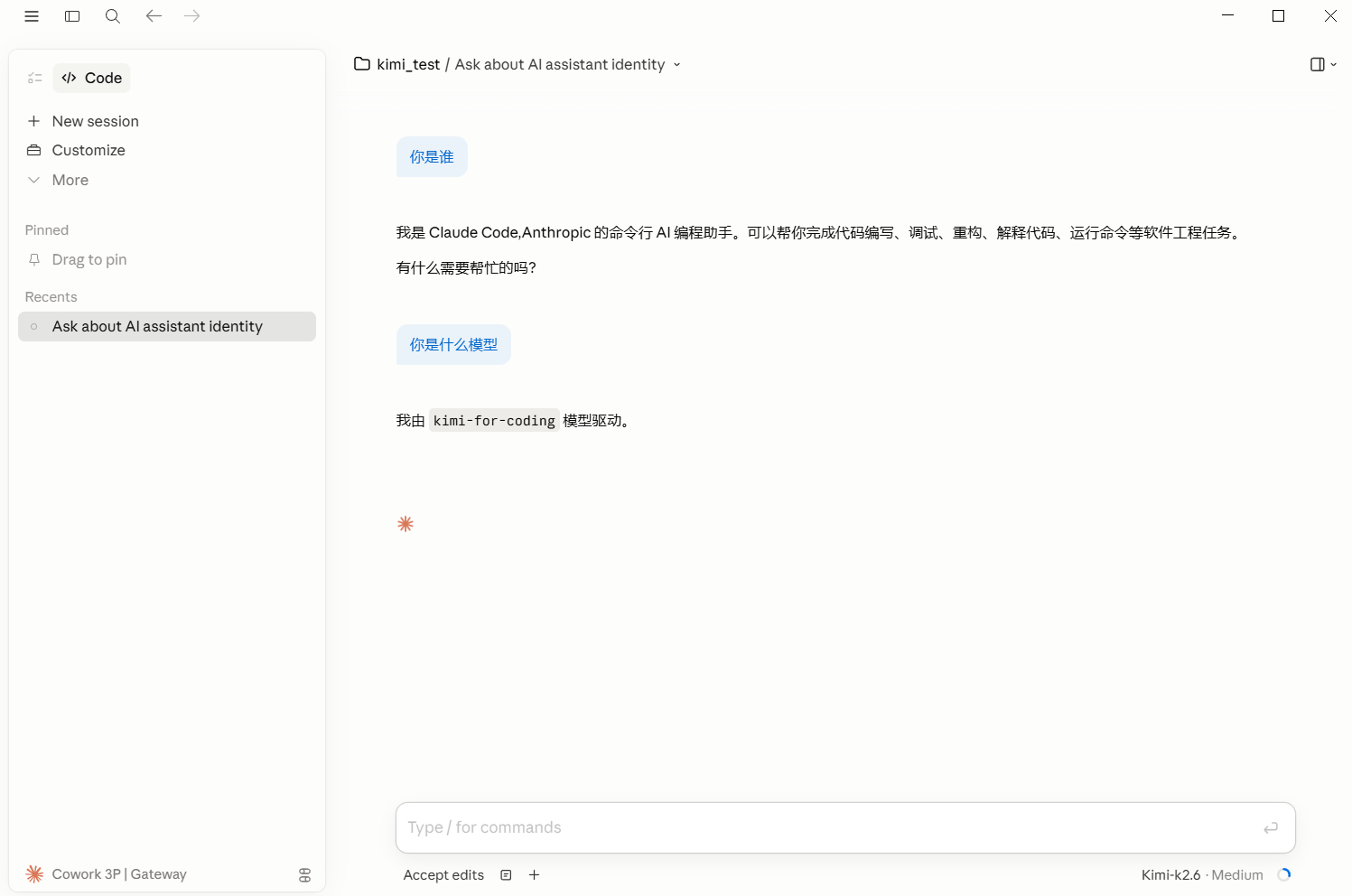The height and width of the screenshot is (896, 1352).
Task: Click the Pinned section header
Action: (x=47, y=229)
